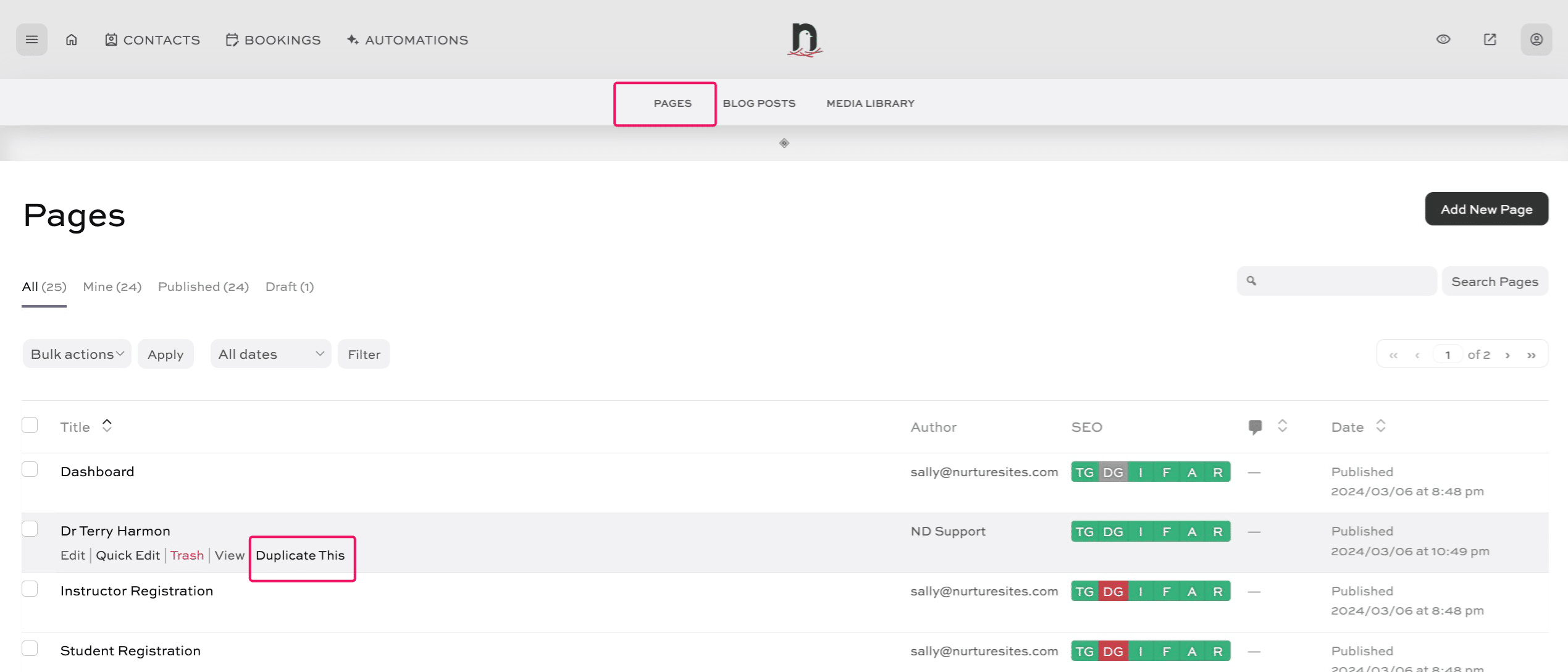Image resolution: width=1568 pixels, height=672 pixels.
Task: Click Duplicate This under Dr Terry Harmon
Action: [300, 555]
